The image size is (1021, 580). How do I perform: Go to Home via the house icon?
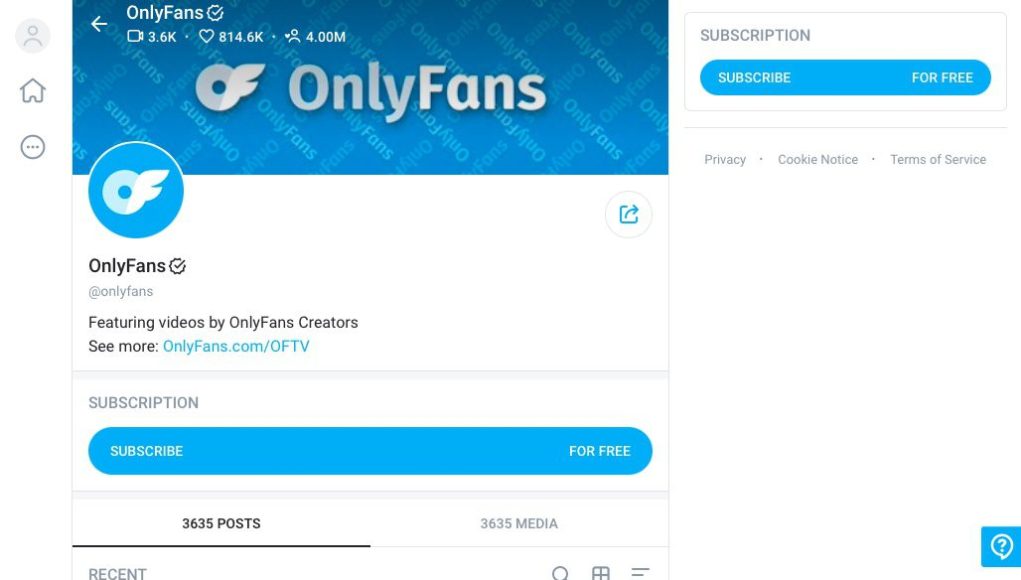tap(33, 90)
